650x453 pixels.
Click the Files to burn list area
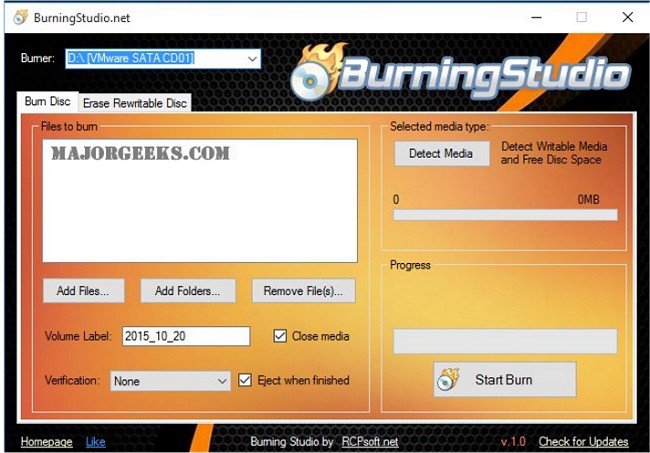point(200,201)
